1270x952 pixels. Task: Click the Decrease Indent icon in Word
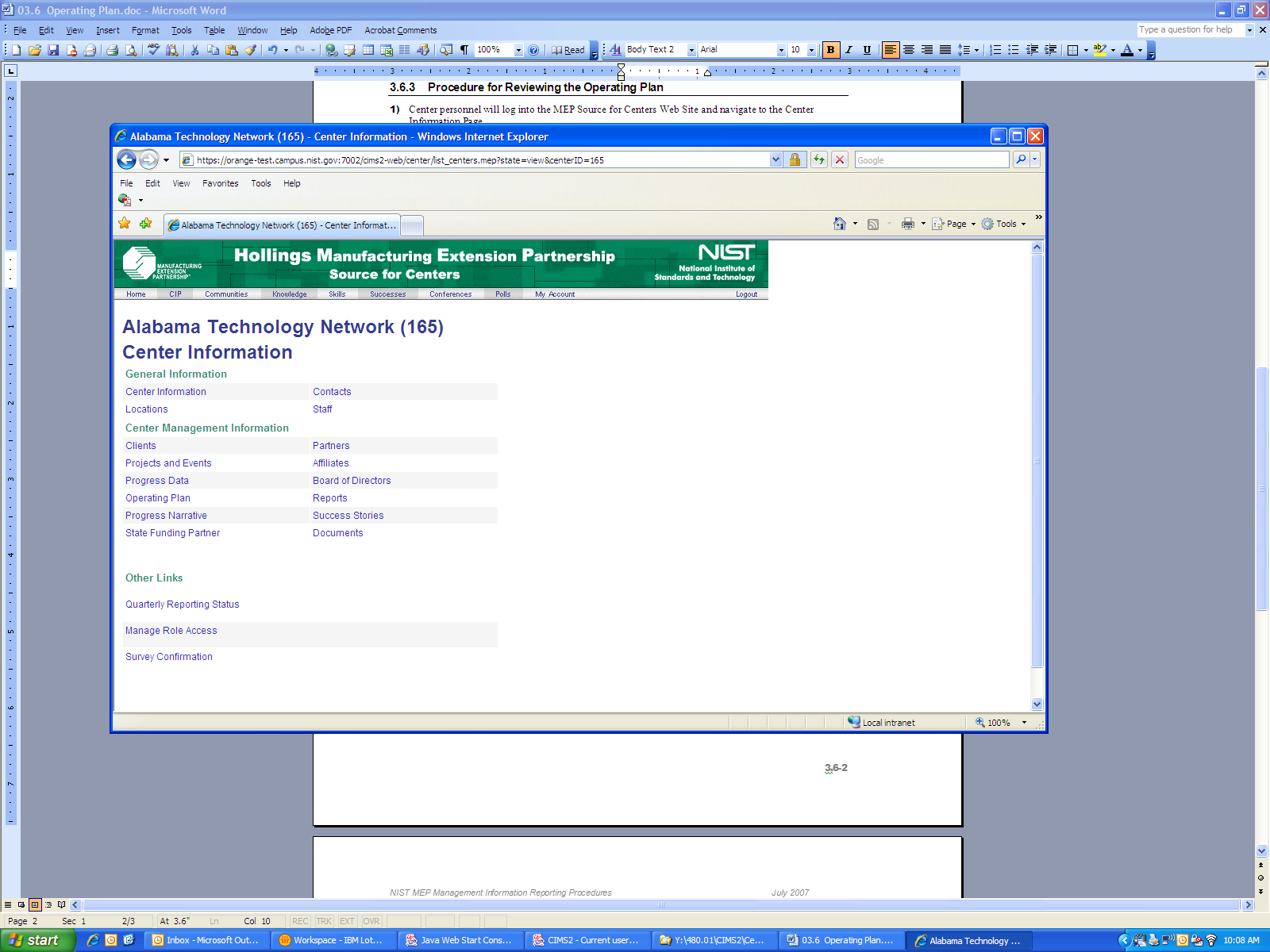[1032, 50]
